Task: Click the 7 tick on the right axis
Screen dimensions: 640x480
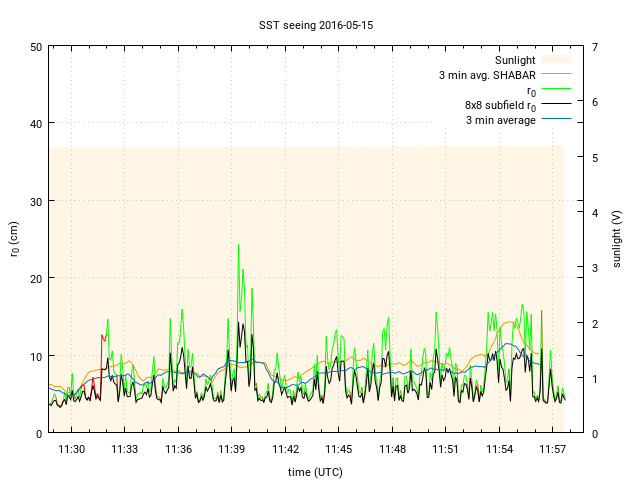Action: pos(595,47)
